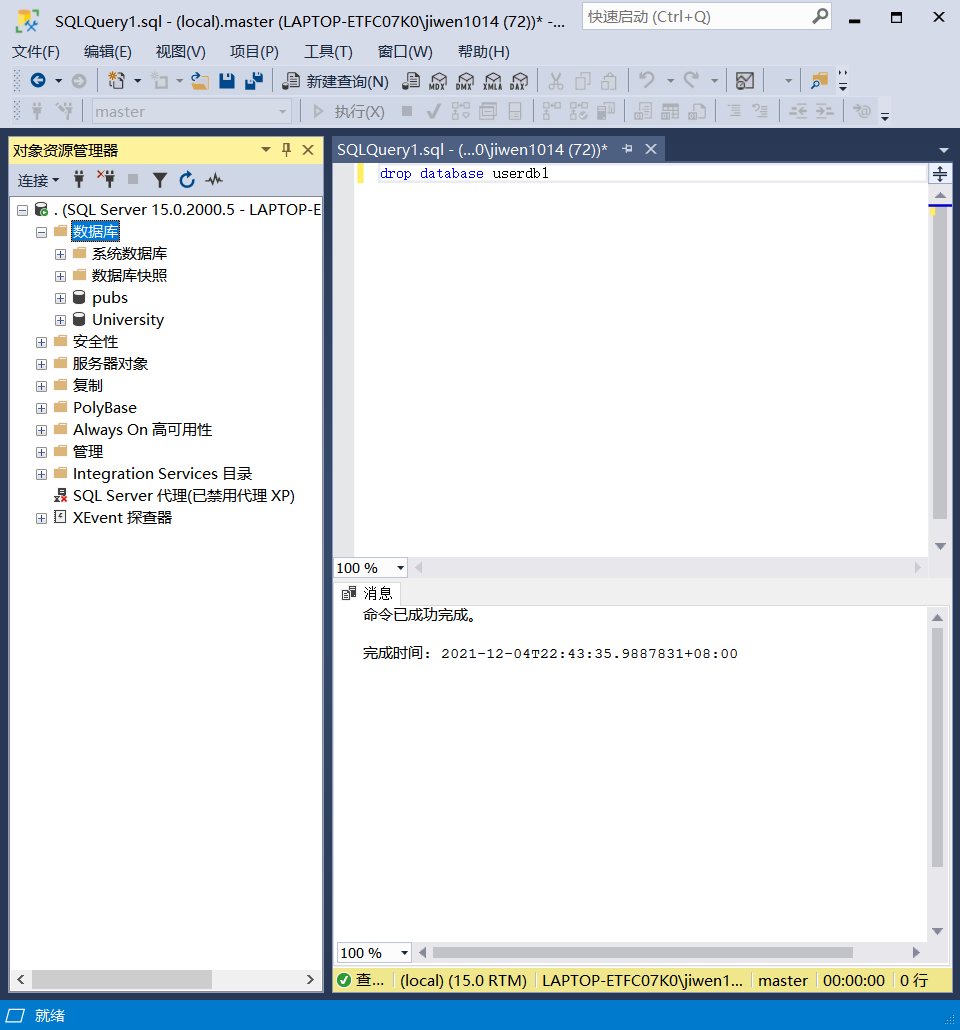Viewport: 960px width, 1030px height.
Task: Expand the Always On 高可用性 folder
Action: coord(41,430)
